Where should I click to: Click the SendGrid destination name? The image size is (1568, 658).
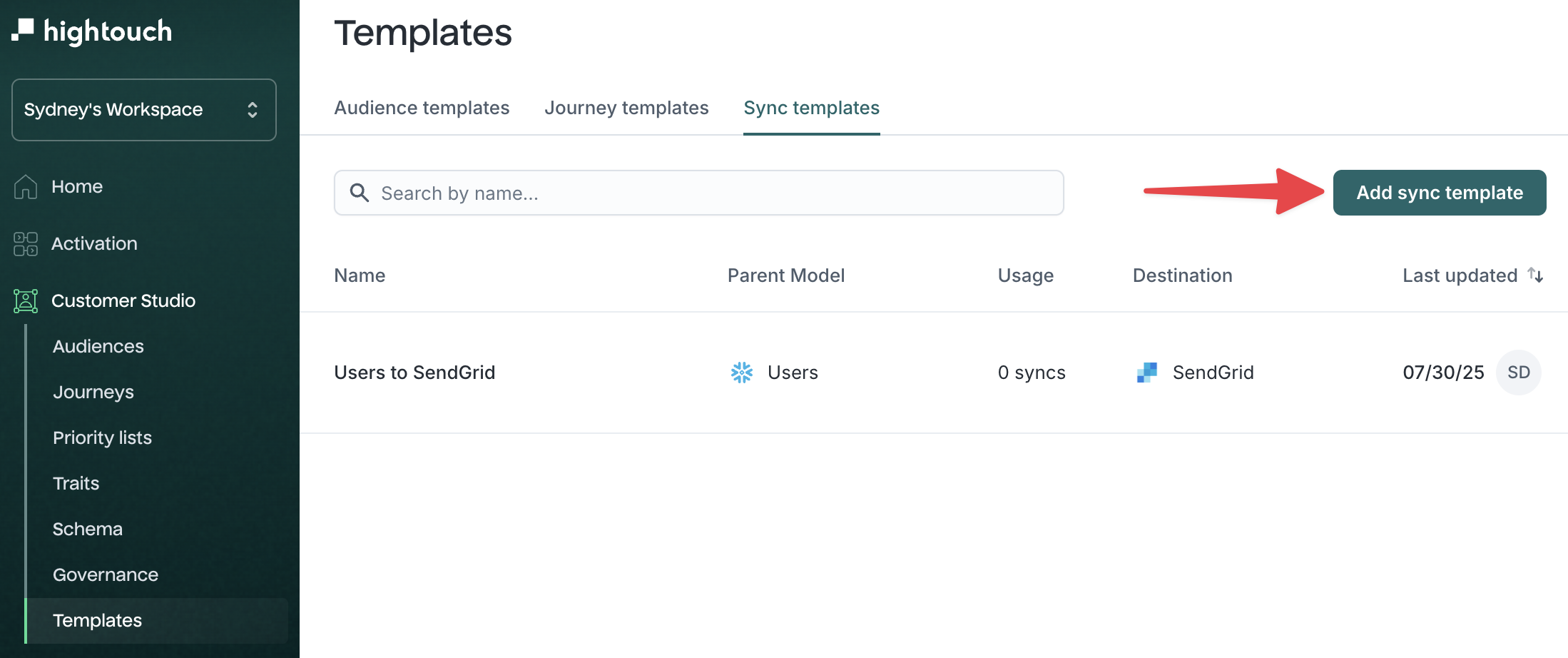point(1213,373)
